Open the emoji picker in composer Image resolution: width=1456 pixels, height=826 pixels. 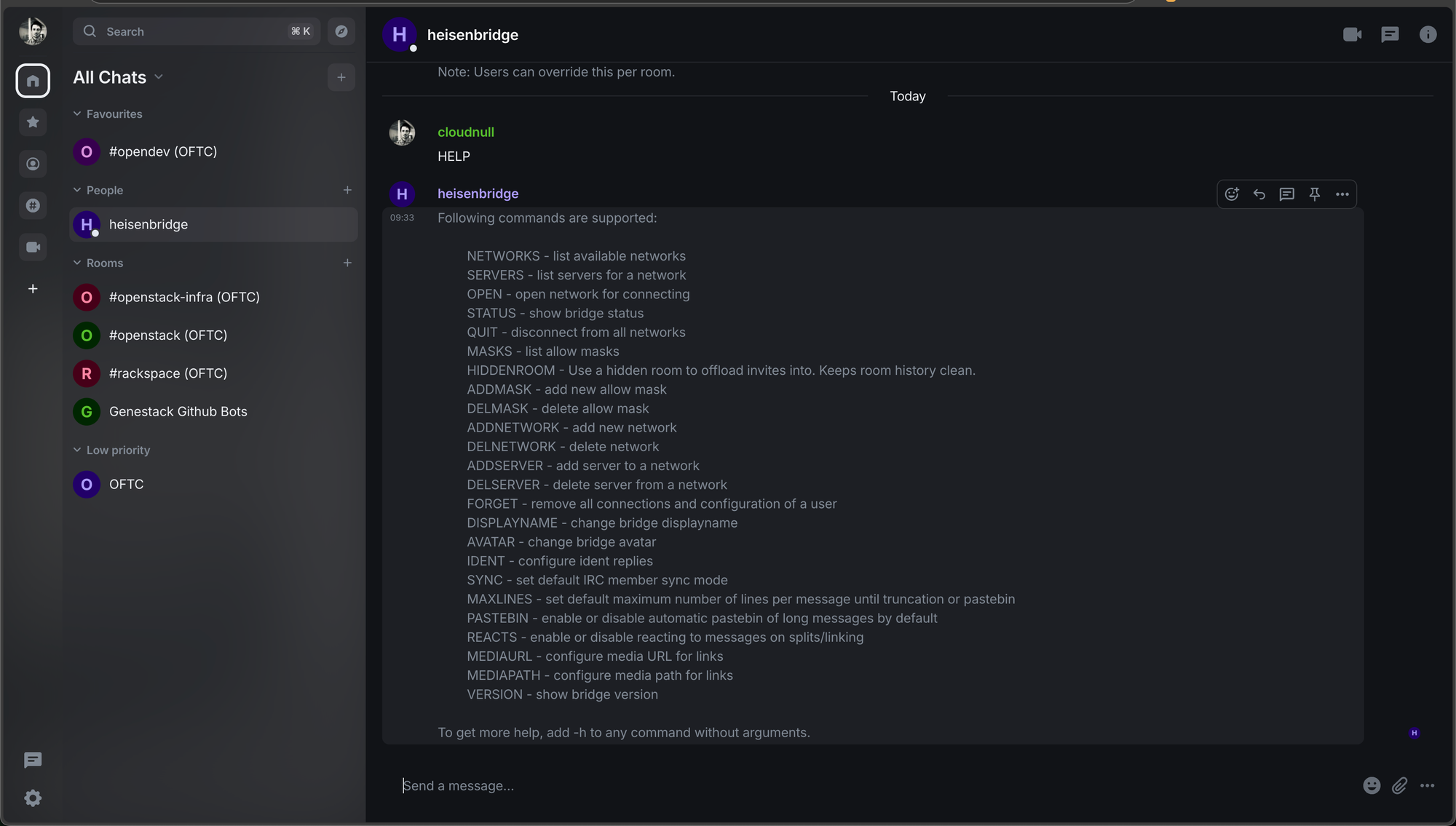point(1372,785)
